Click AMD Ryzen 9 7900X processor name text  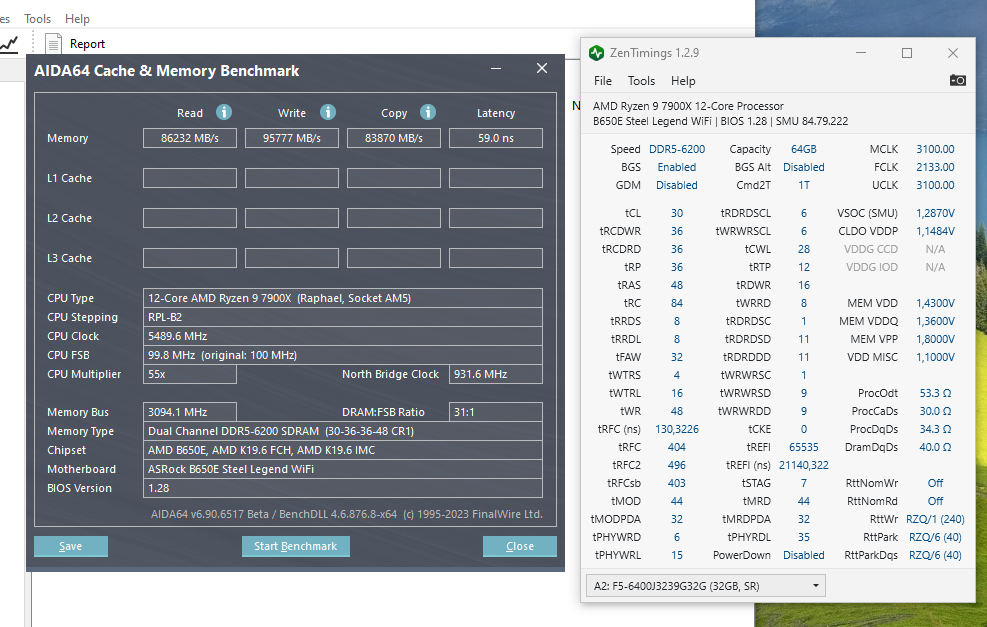pyautogui.click(x=688, y=106)
